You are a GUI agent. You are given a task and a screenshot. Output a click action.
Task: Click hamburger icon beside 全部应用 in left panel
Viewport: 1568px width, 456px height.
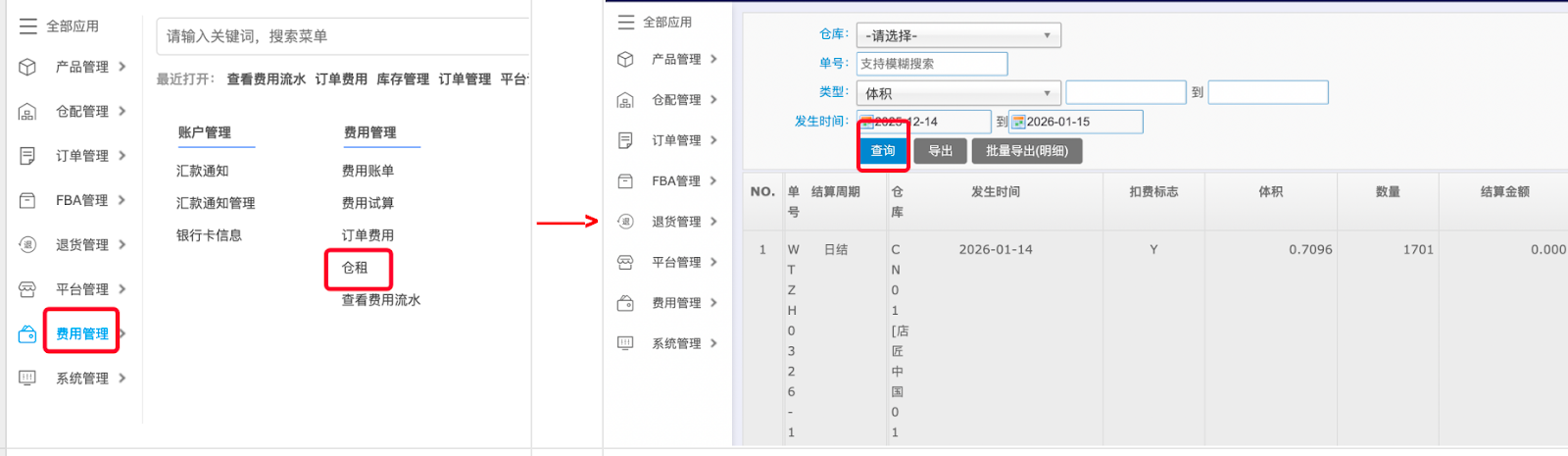click(x=28, y=26)
